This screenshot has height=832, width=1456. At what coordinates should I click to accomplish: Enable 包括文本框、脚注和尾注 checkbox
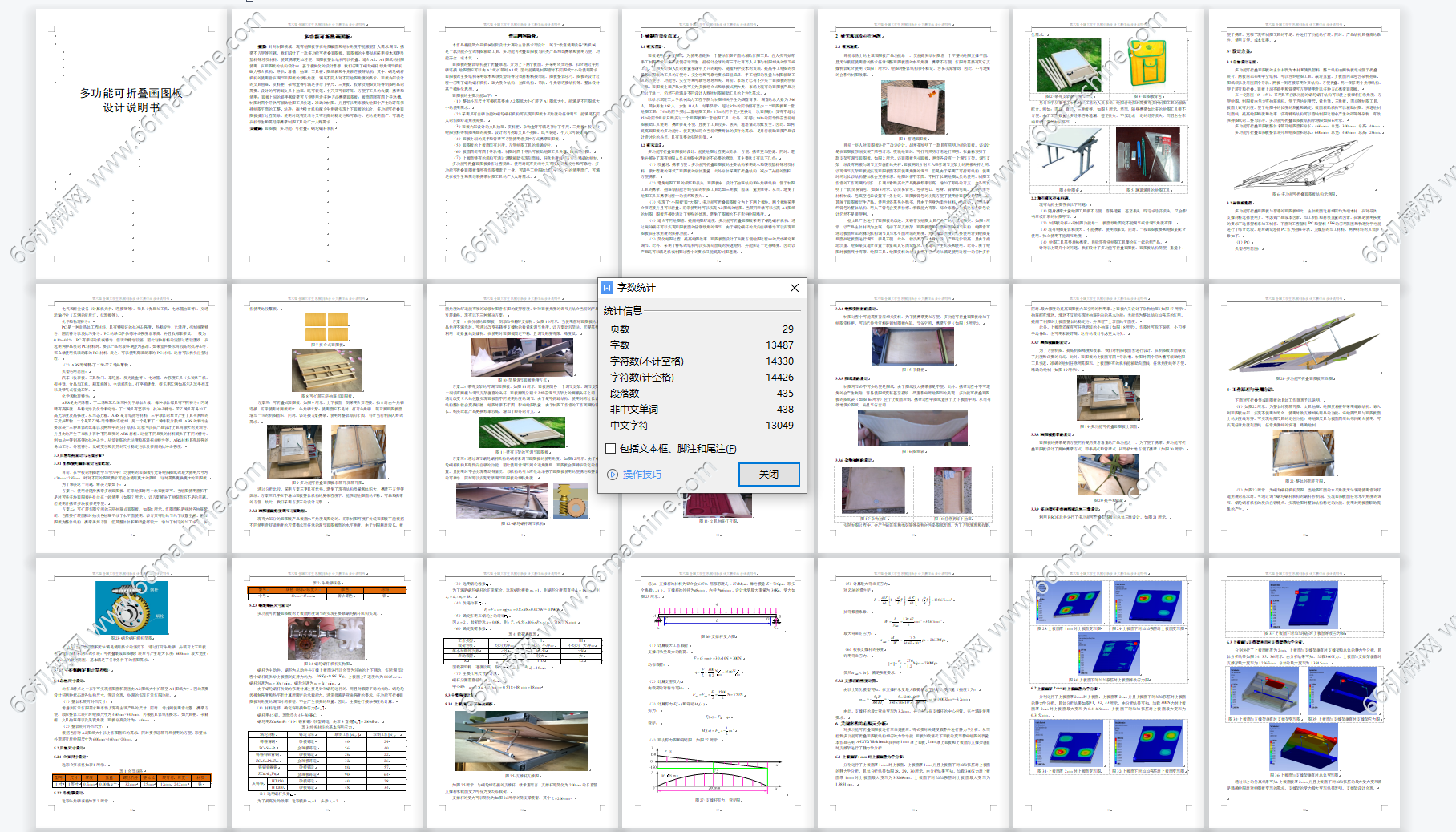point(611,449)
